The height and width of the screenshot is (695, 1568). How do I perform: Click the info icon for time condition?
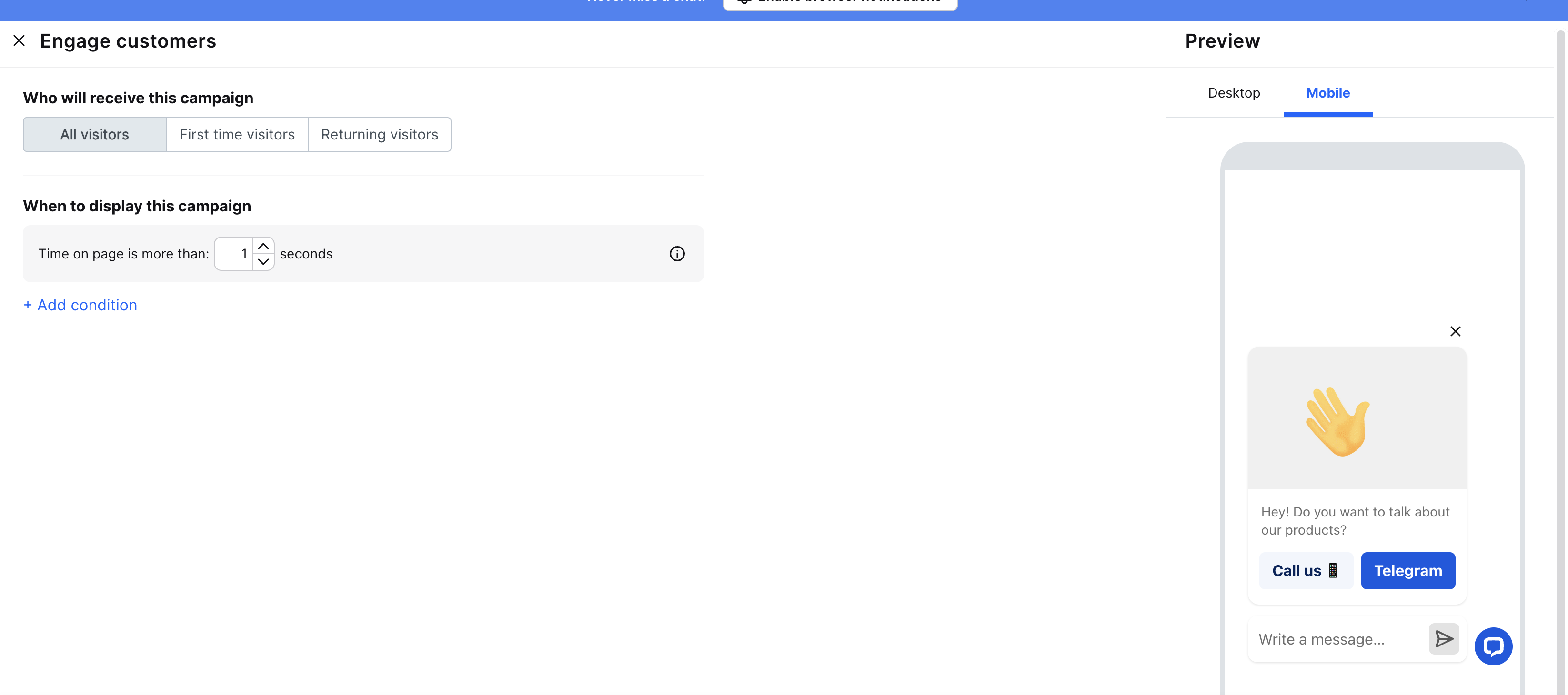coord(677,254)
